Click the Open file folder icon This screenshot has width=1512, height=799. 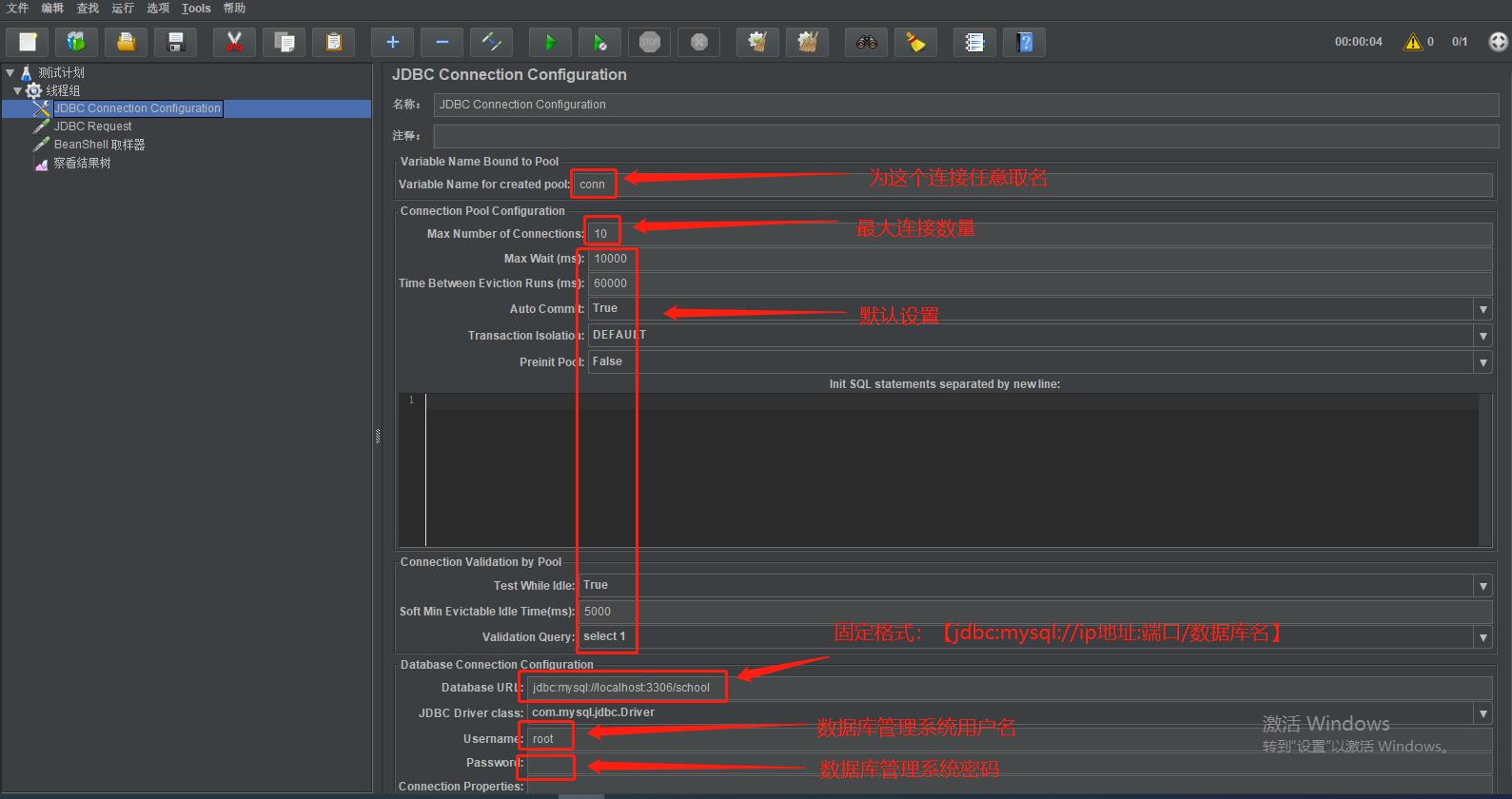click(x=126, y=42)
